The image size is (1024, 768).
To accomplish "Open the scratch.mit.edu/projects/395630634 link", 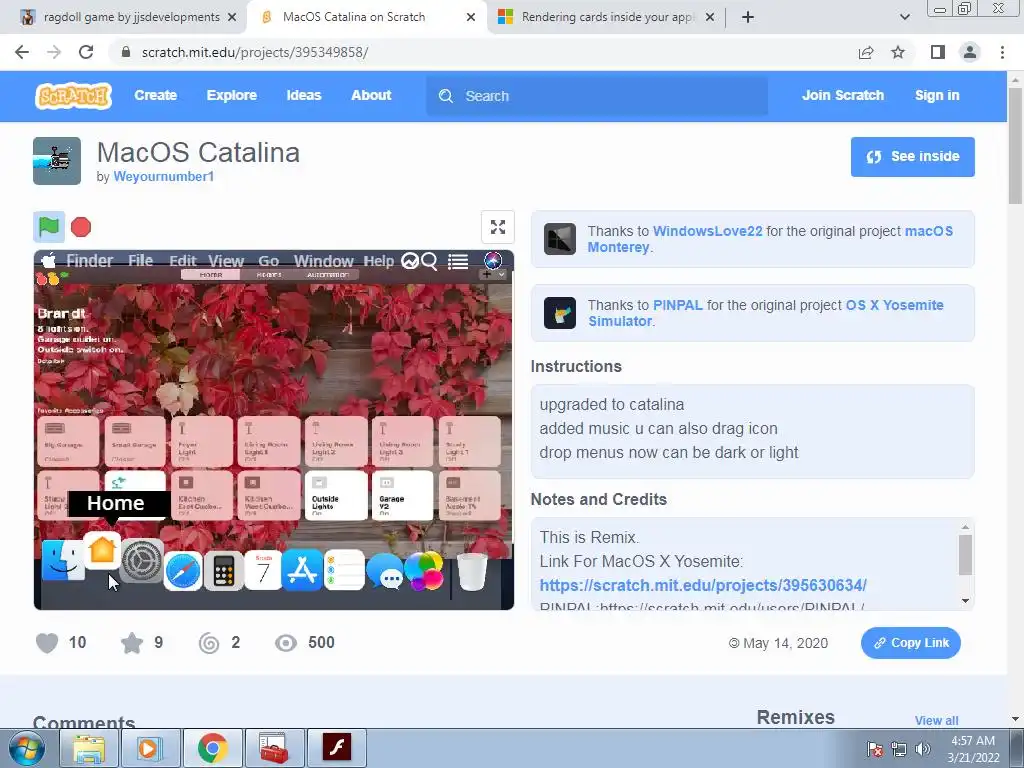I will [x=703, y=585].
